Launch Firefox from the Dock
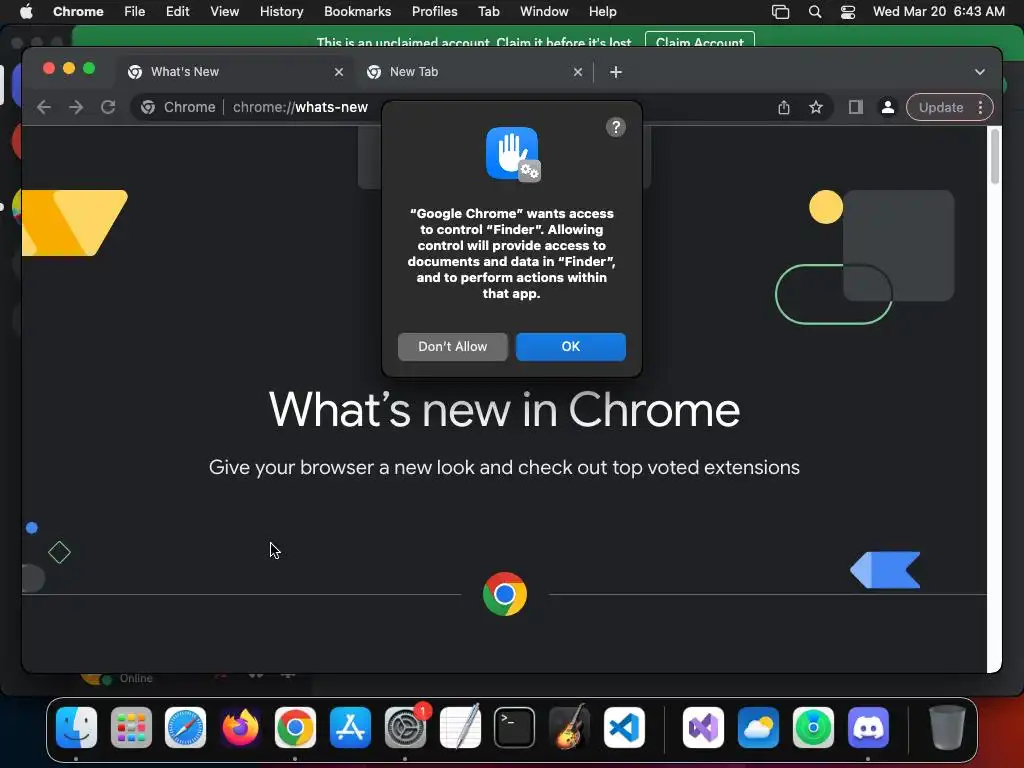This screenshot has width=1024, height=768. point(240,728)
